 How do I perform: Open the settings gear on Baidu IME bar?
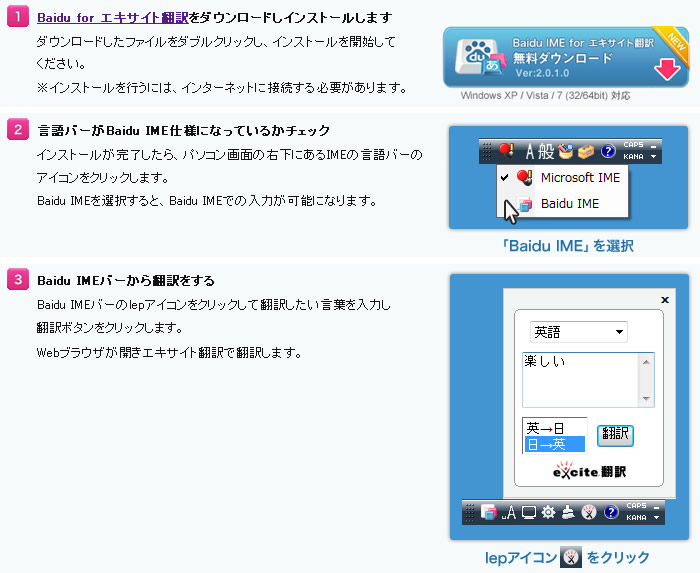(x=548, y=513)
